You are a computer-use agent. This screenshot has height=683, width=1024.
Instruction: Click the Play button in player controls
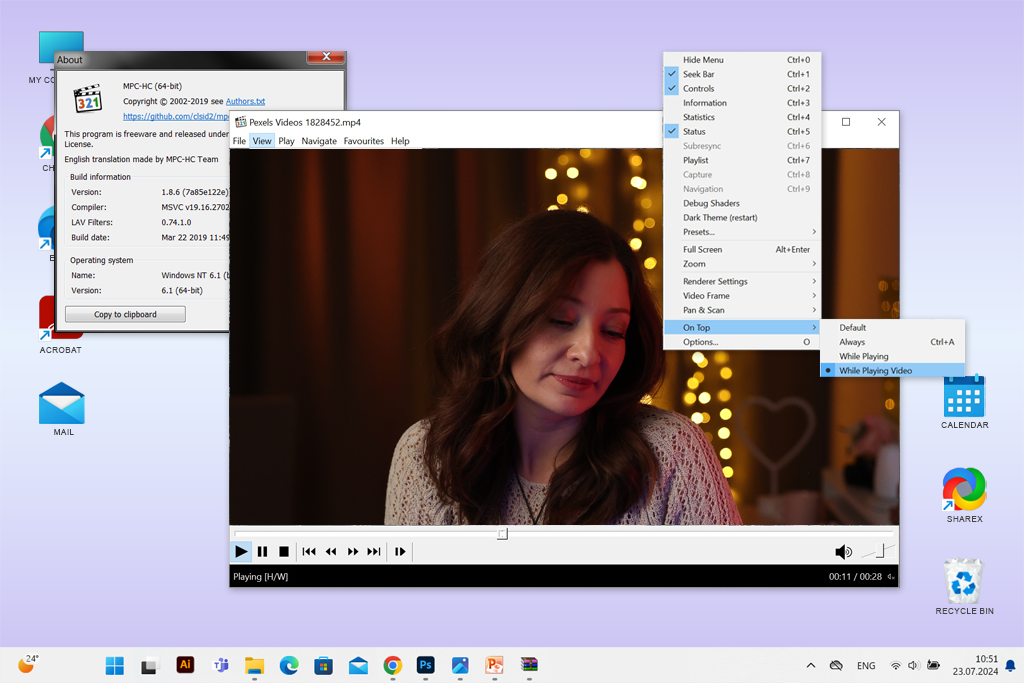pyautogui.click(x=241, y=552)
